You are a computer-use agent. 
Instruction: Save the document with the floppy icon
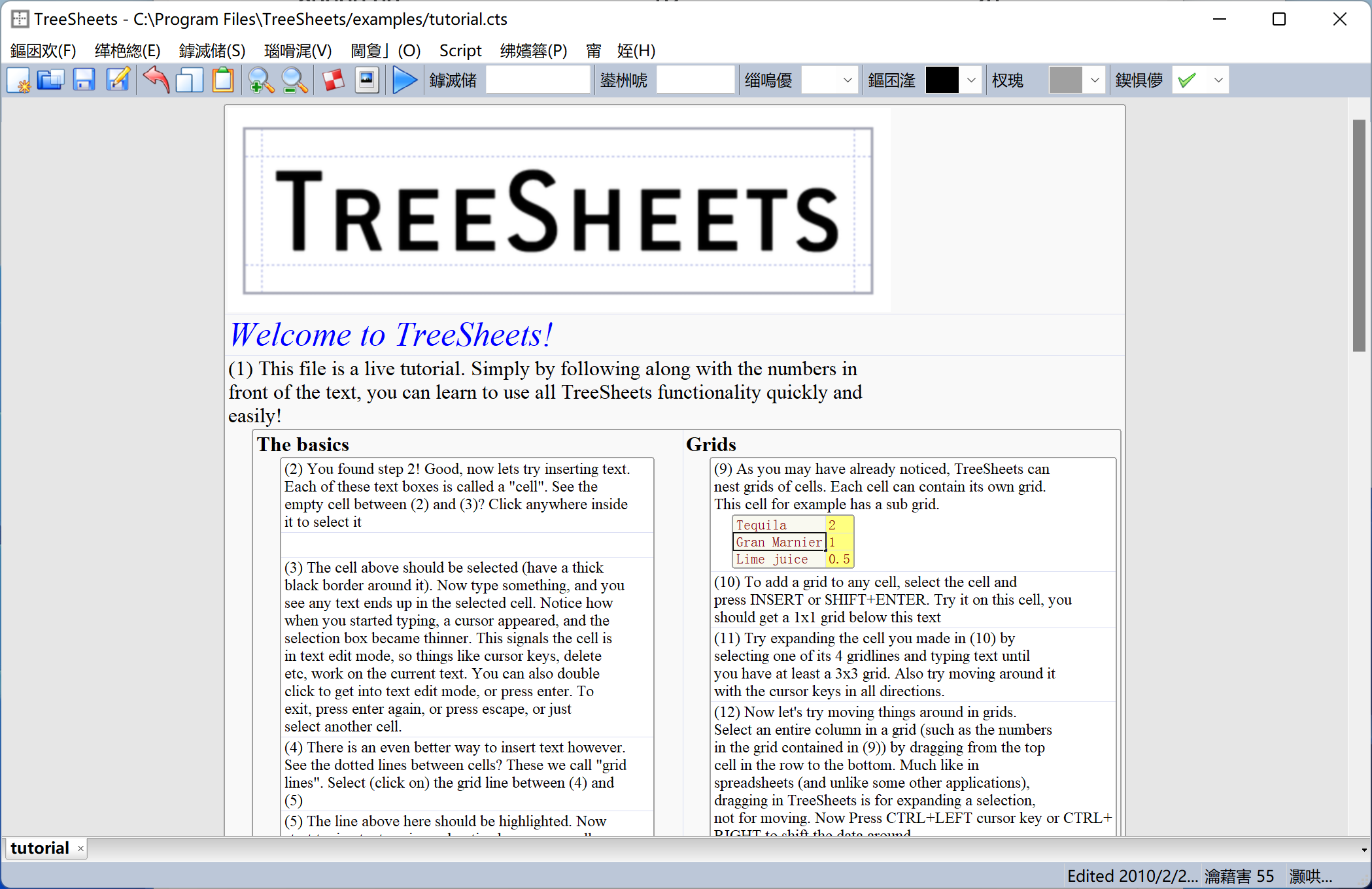click(84, 80)
